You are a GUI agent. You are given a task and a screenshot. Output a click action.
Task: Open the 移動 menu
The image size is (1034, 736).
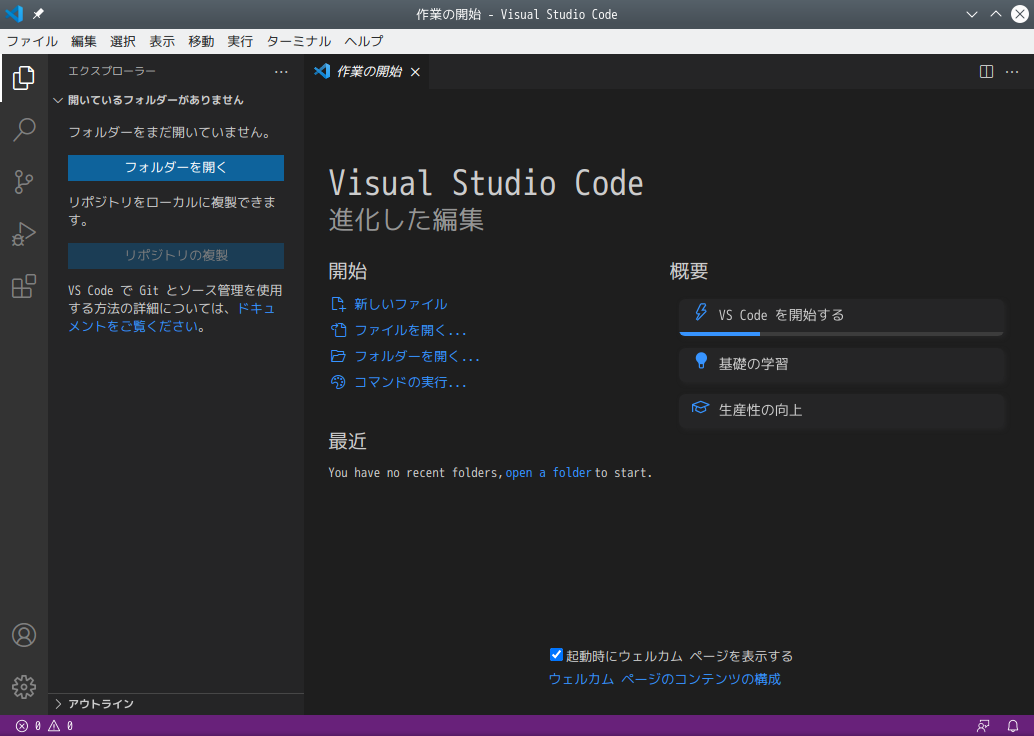click(x=201, y=42)
